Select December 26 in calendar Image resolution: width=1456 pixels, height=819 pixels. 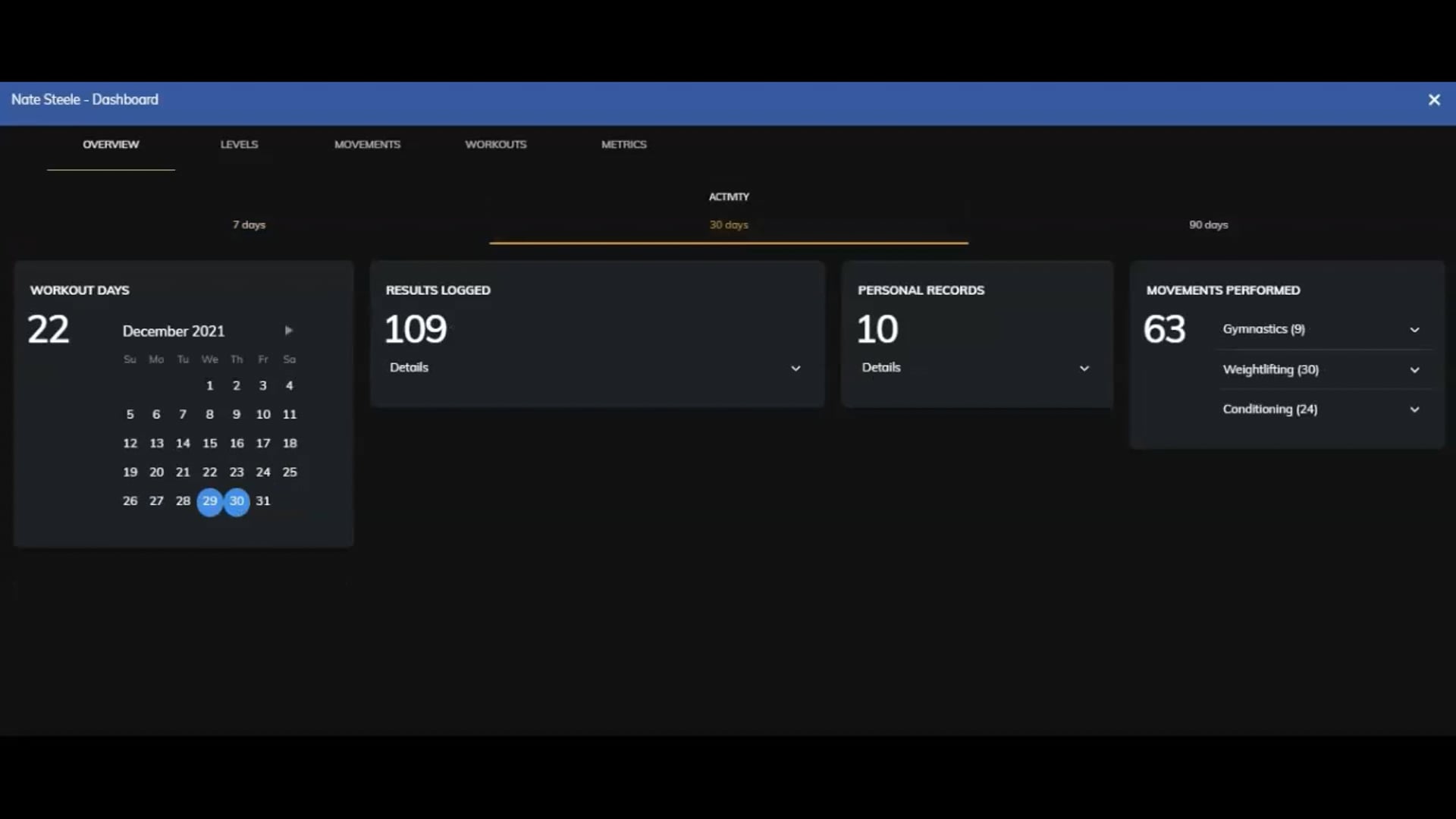point(130,500)
